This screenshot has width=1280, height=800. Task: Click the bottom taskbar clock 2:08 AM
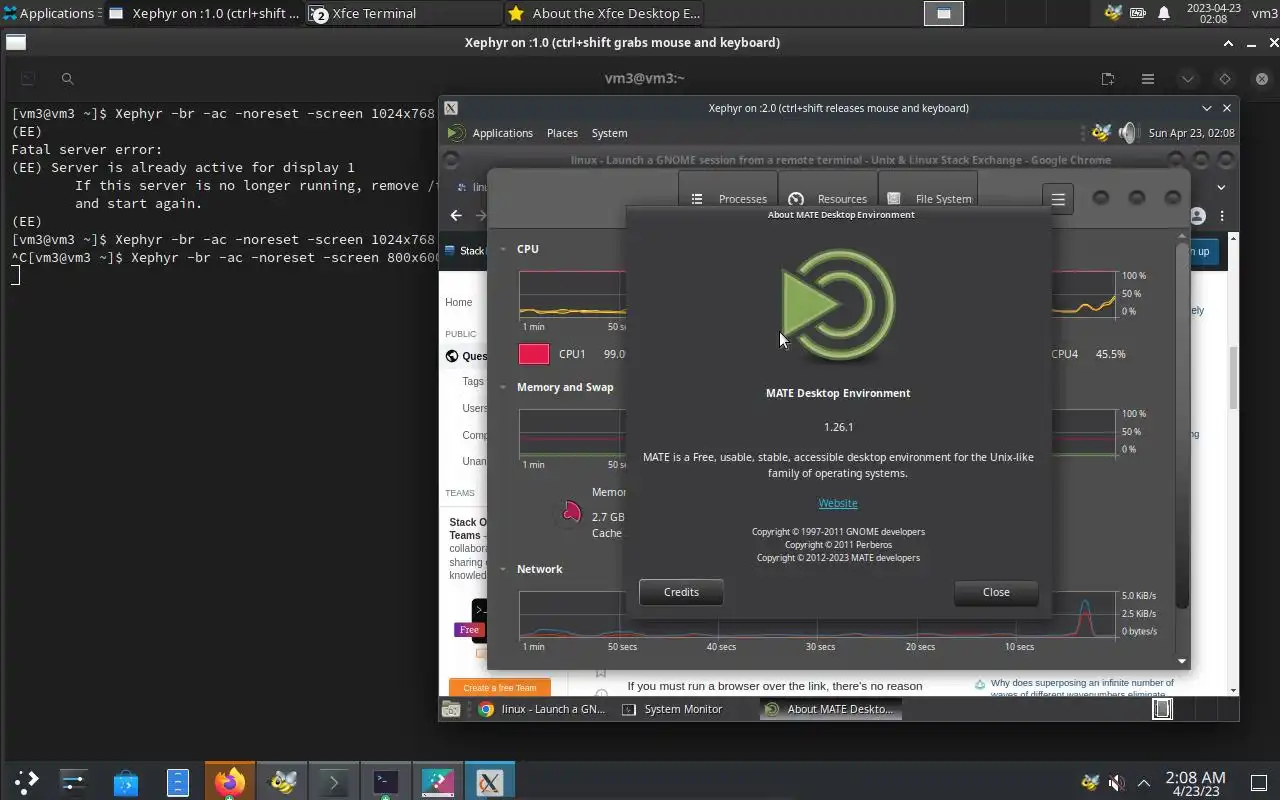tap(1195, 782)
